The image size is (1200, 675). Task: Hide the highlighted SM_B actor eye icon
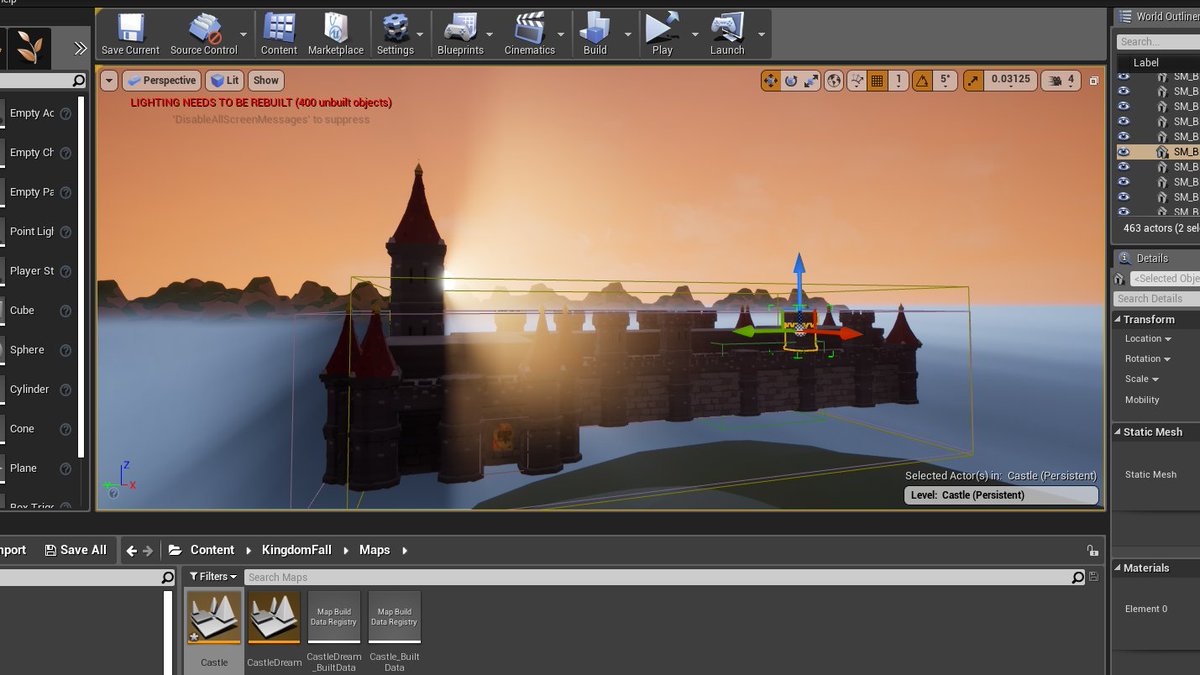1124,152
